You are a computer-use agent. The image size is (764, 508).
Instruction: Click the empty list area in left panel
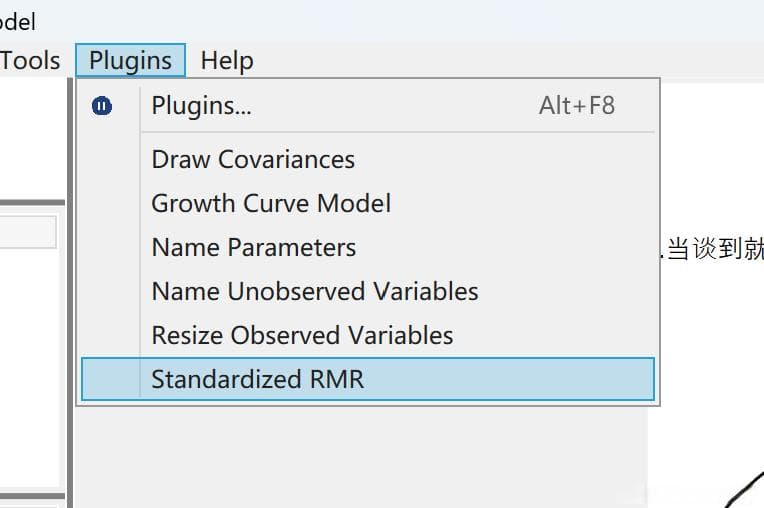[x=29, y=368]
